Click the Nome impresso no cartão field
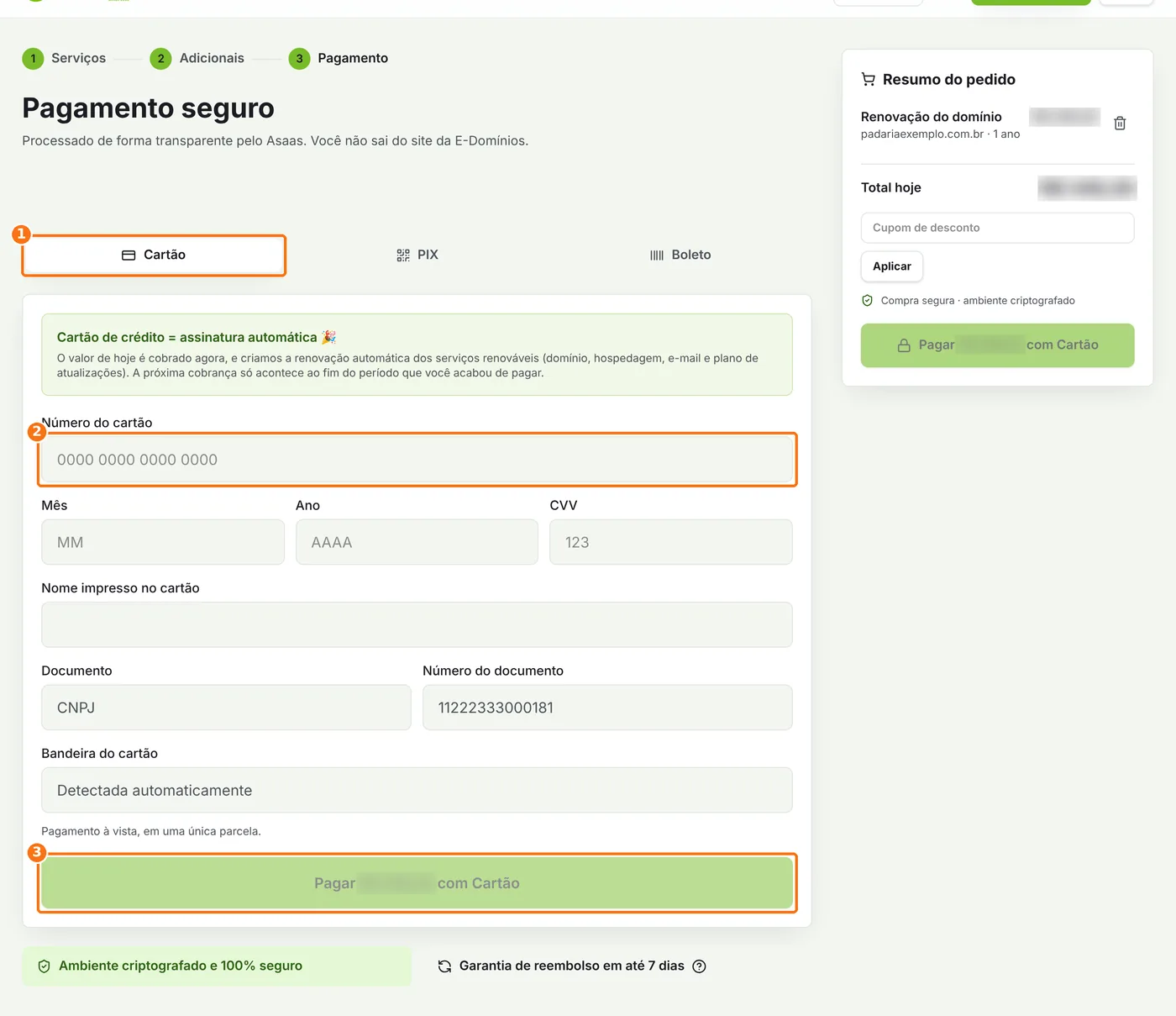The width and height of the screenshot is (1176, 1016). tap(417, 624)
